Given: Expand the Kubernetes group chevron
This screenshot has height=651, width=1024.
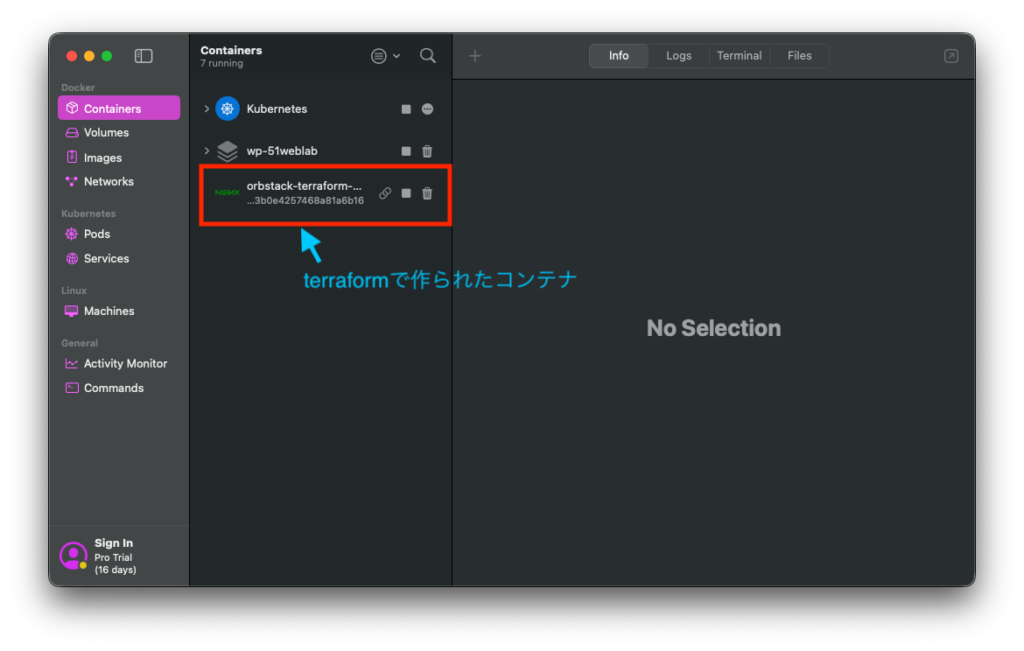Looking at the screenshot, I should 206,109.
